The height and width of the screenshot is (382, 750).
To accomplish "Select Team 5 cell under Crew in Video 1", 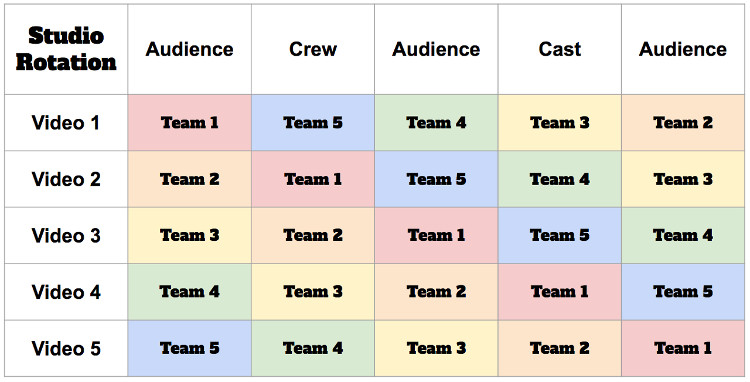I will click(313, 122).
